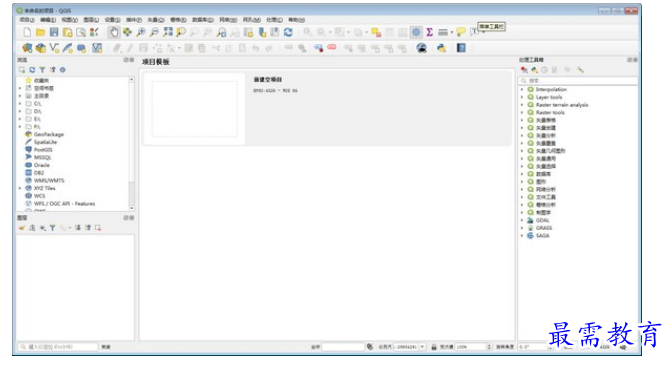Create a new SpatiaLite layer feather icon

(68, 48)
